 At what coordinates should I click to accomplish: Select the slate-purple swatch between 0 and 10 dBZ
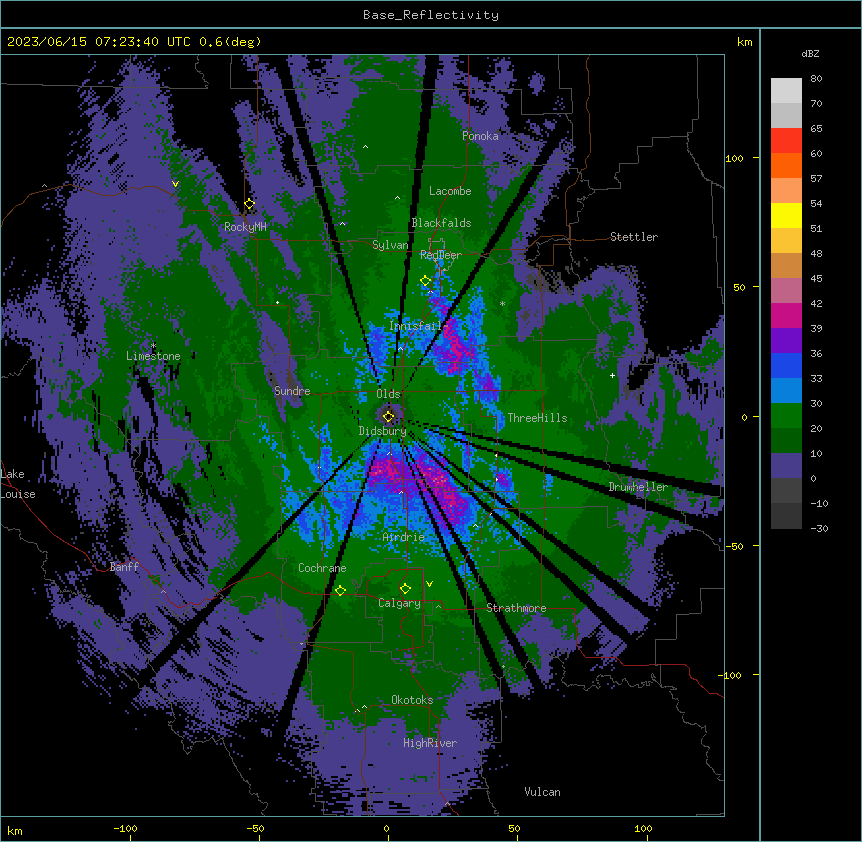pos(786,466)
